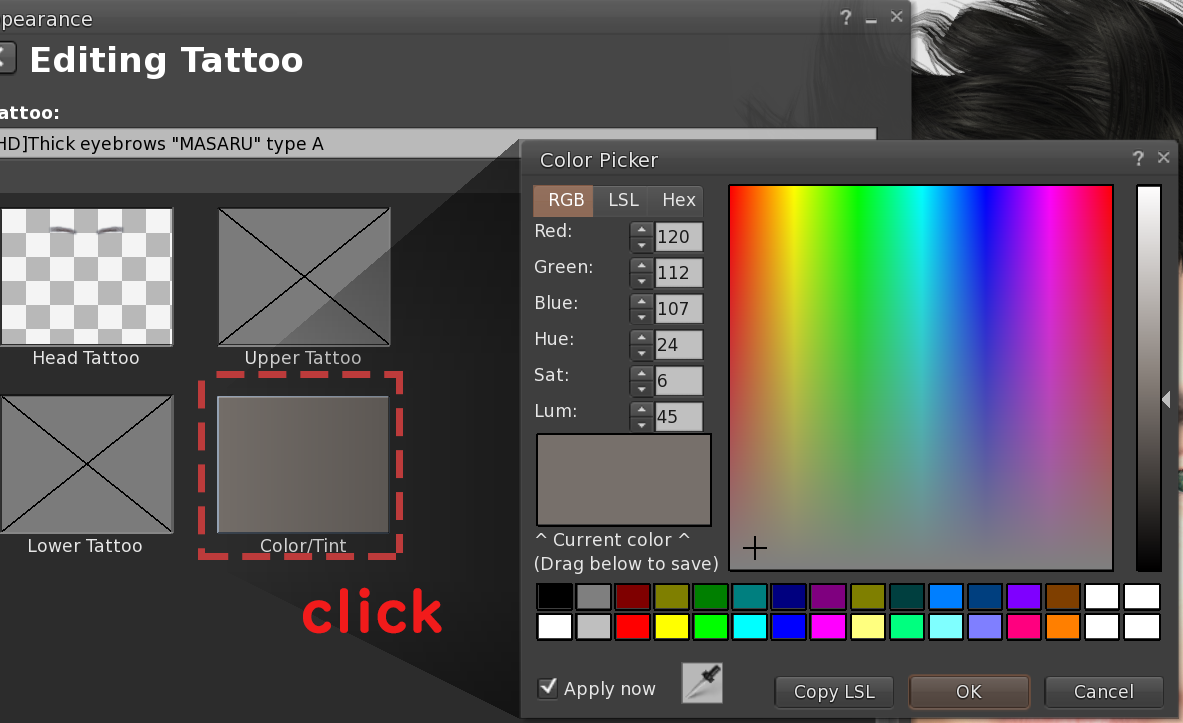Open the empty Upper Tattoo texture slot
The width and height of the screenshot is (1183, 723).
[304, 277]
